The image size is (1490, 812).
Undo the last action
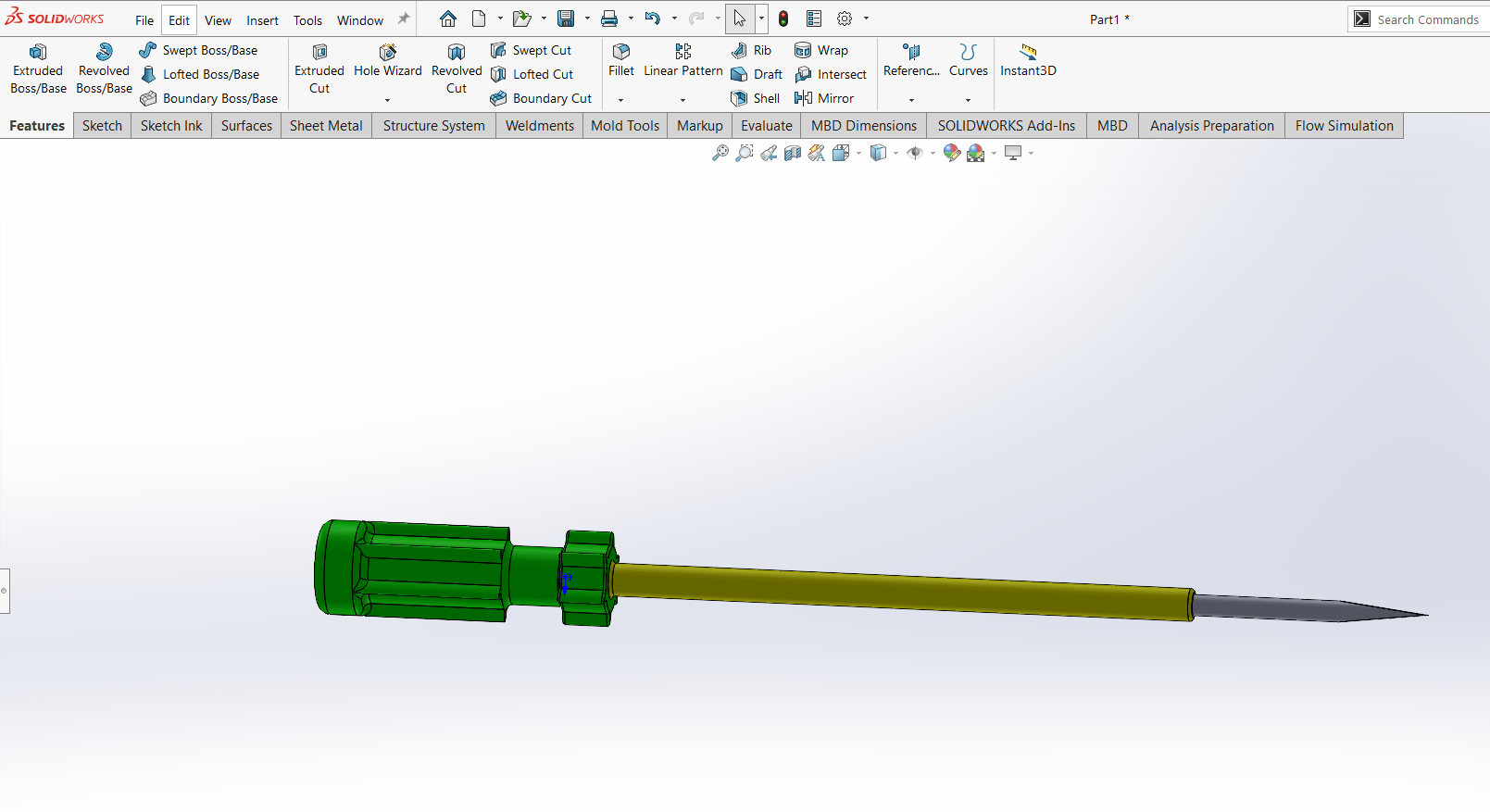pos(653,19)
